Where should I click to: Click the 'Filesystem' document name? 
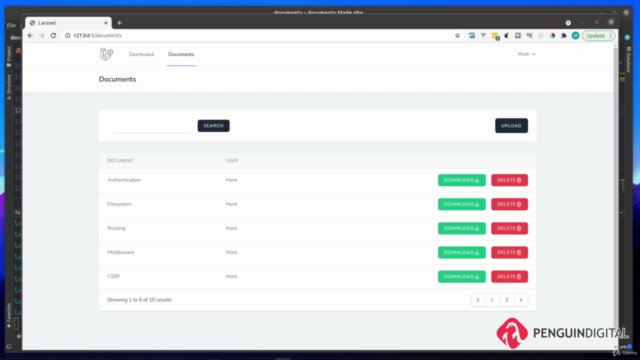(120, 204)
